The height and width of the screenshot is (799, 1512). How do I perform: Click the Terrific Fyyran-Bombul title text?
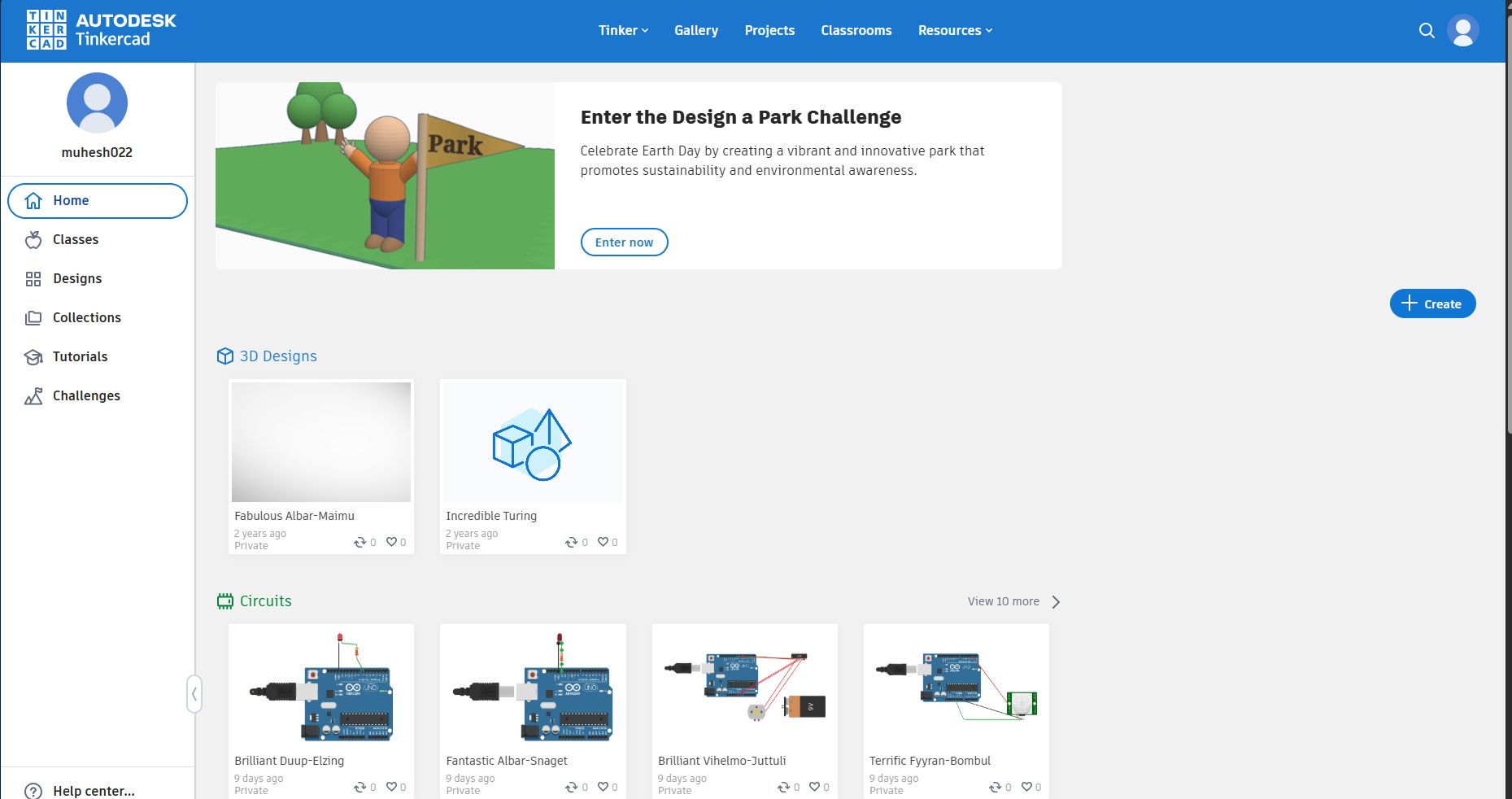point(930,761)
